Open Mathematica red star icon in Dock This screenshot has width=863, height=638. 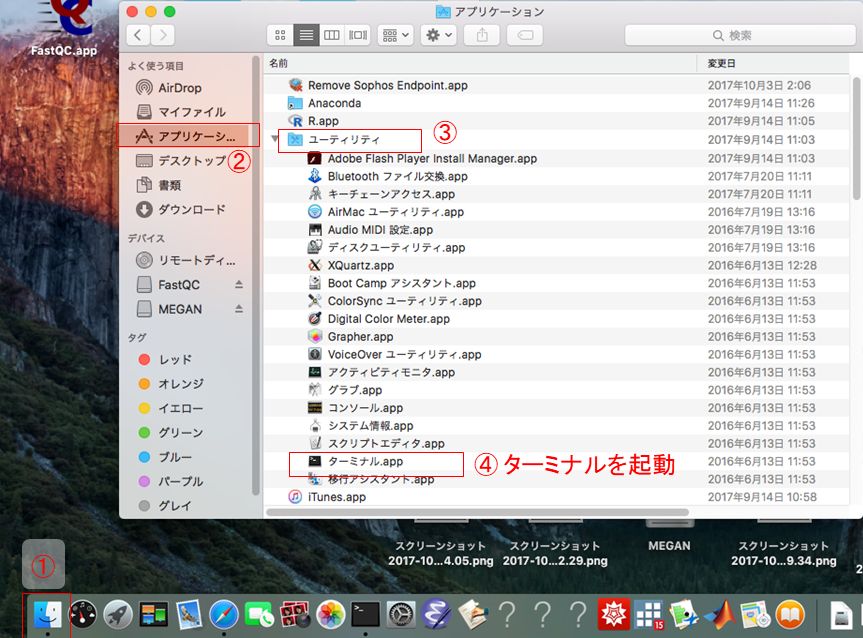(x=613, y=614)
